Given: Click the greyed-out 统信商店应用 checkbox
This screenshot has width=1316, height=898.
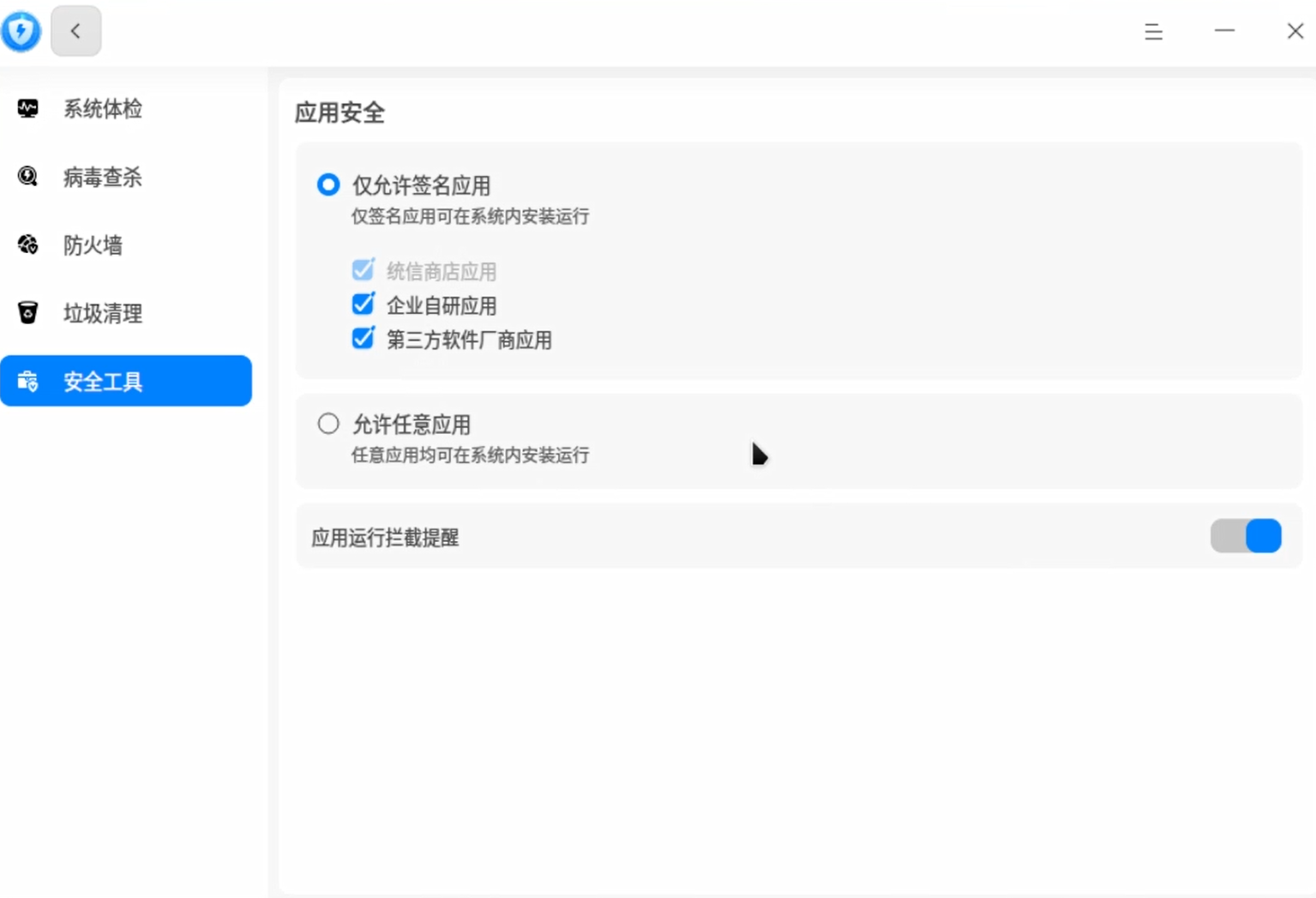Looking at the screenshot, I should pos(363,271).
